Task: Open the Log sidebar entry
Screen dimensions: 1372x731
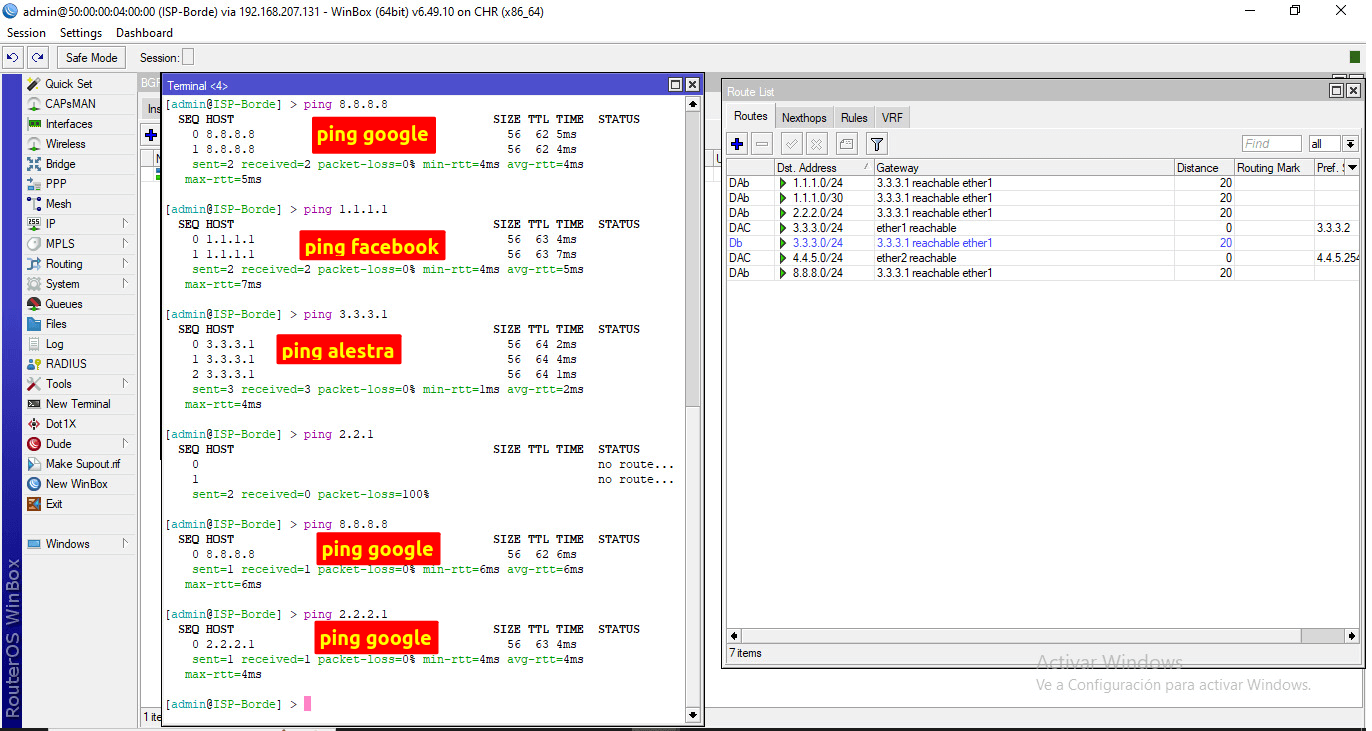Action: click(x=54, y=344)
